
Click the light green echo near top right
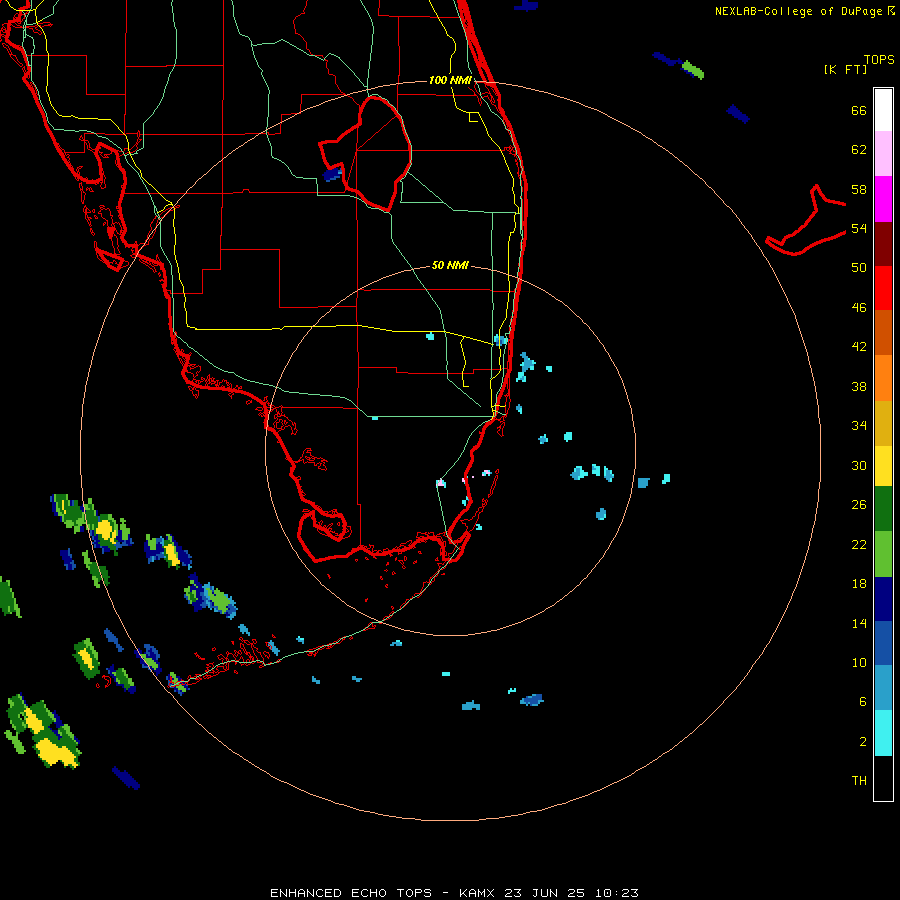(x=693, y=69)
